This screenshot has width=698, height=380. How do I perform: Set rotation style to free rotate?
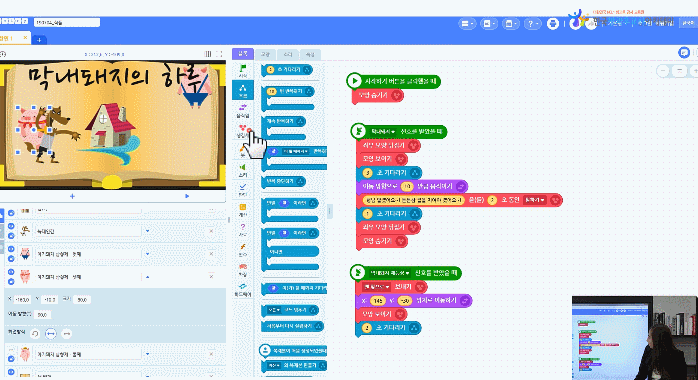point(35,333)
